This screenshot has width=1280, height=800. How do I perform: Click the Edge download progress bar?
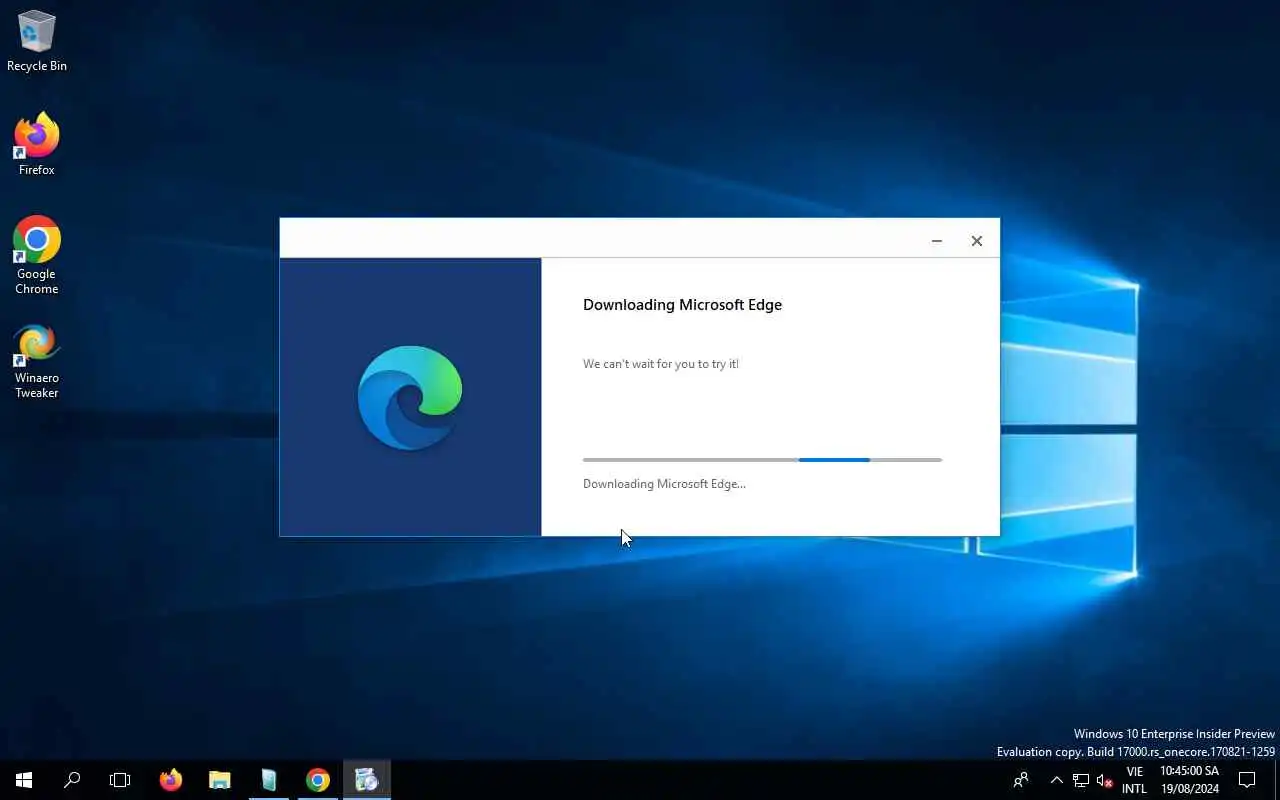pos(762,460)
